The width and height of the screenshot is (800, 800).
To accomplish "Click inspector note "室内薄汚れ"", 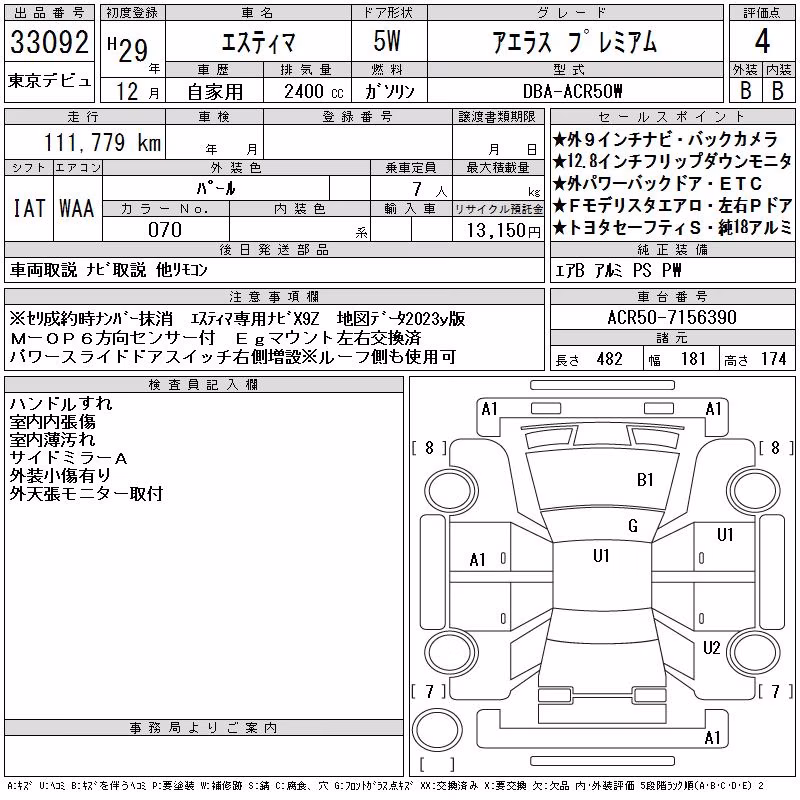I will [52, 439].
